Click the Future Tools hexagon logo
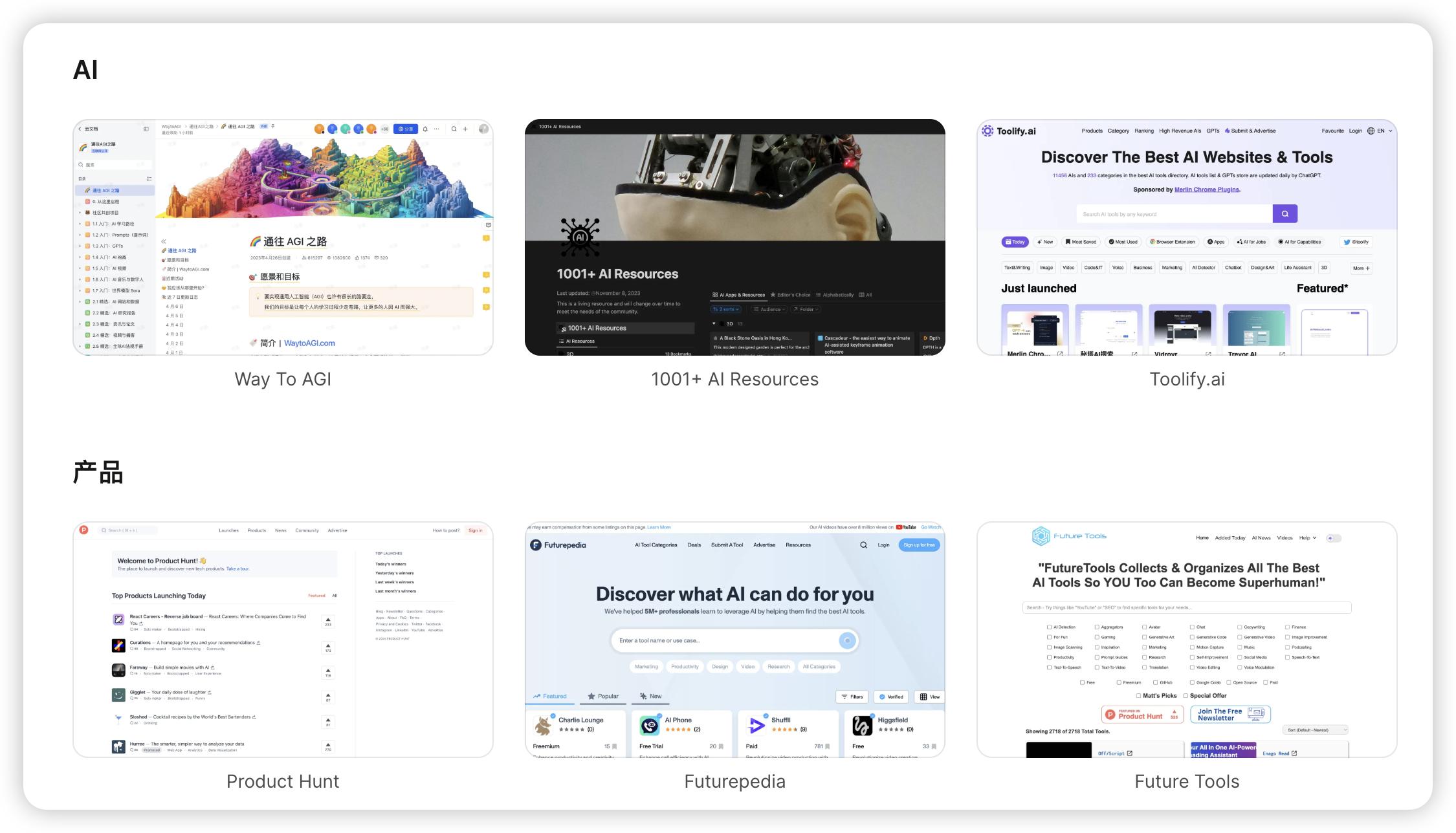This screenshot has width=1456, height=833. (1041, 536)
